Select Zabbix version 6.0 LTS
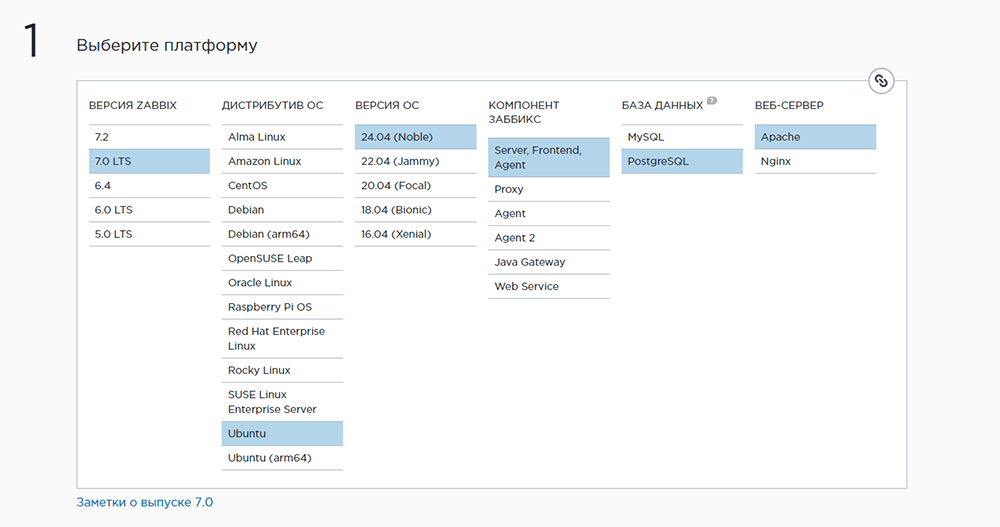This screenshot has width=1000, height=527. click(x=149, y=210)
